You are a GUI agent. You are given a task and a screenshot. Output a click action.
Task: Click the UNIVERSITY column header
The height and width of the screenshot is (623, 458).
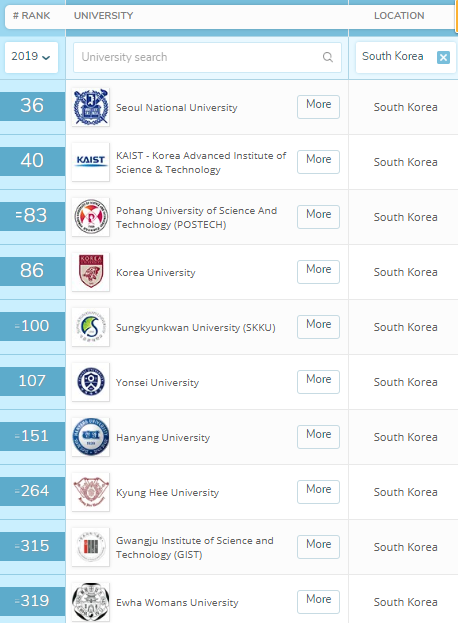pyautogui.click(x=103, y=15)
